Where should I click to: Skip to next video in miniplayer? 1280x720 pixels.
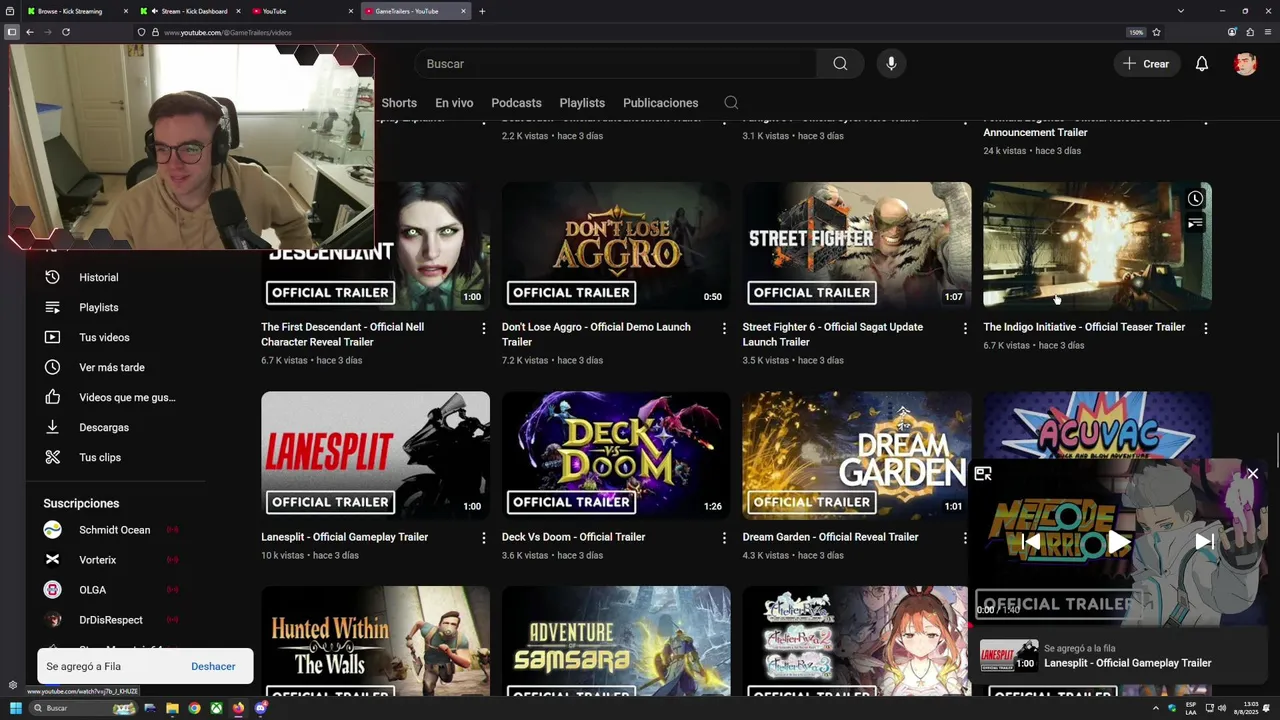click(x=1204, y=542)
